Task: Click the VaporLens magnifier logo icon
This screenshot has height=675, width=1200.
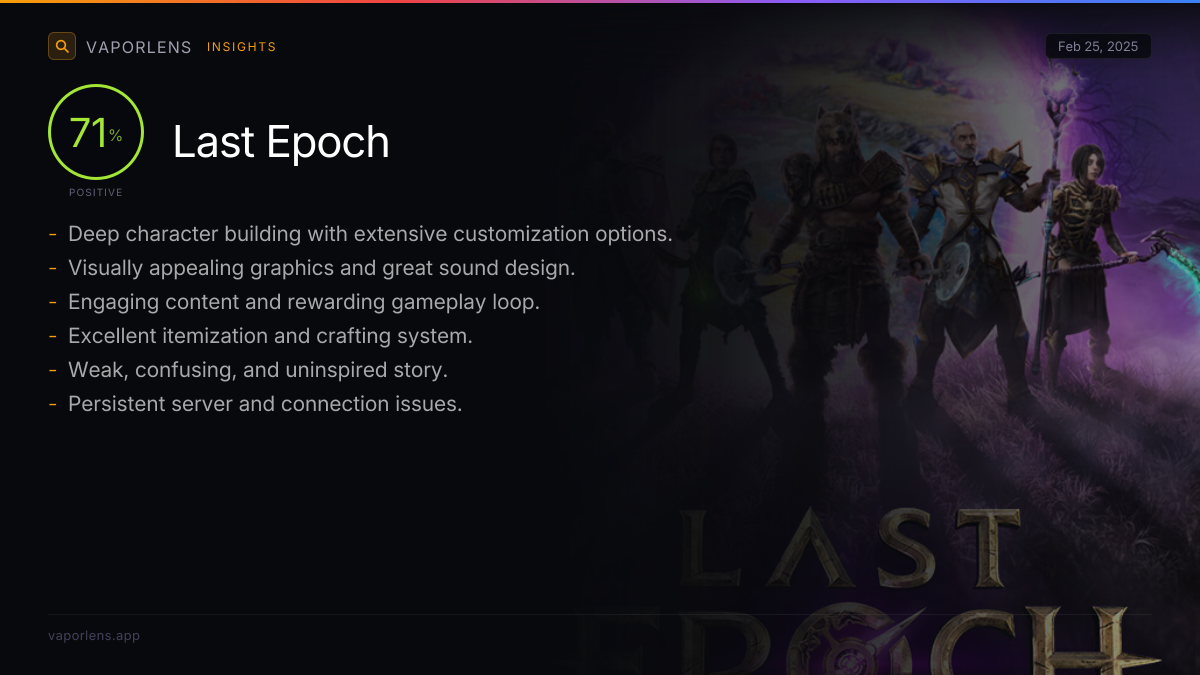Action: 62,46
